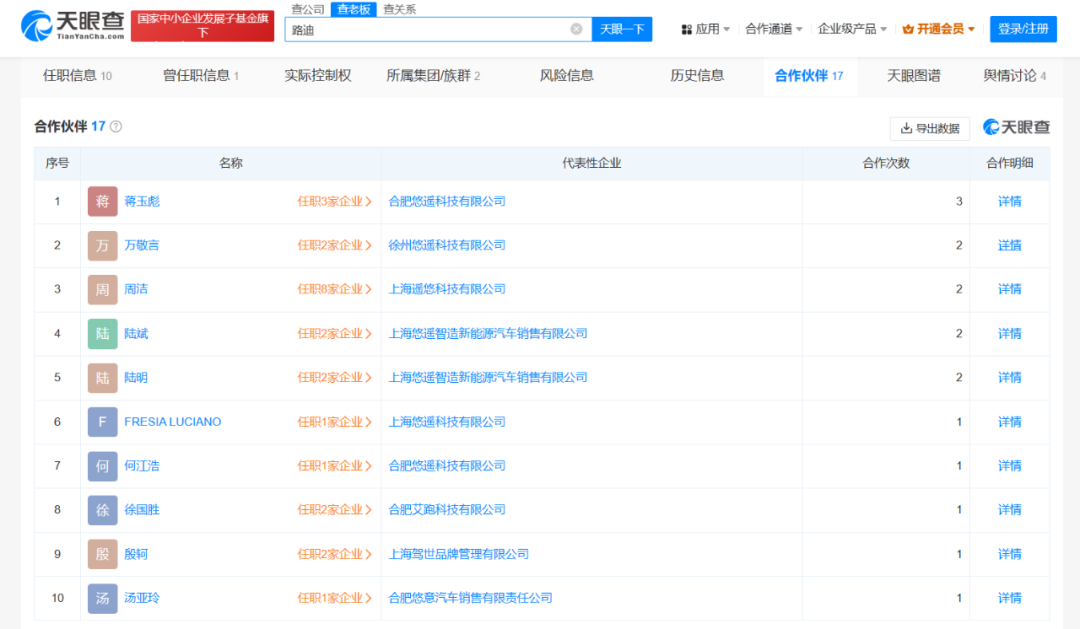Click the help question mark beside 合作伙伴 17
The height and width of the screenshot is (629, 1080).
116,127
